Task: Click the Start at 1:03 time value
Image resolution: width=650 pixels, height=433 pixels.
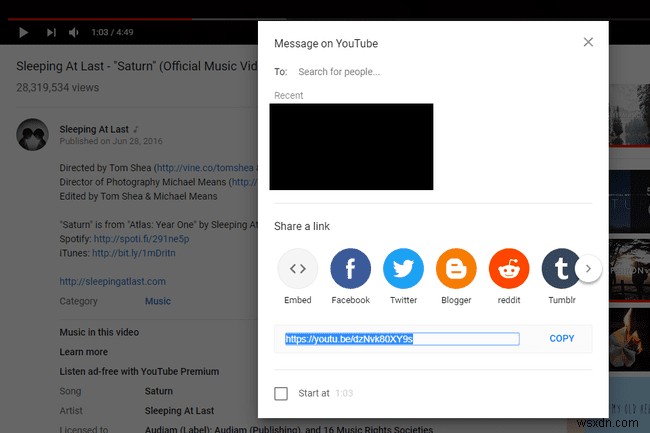Action: pos(344,393)
